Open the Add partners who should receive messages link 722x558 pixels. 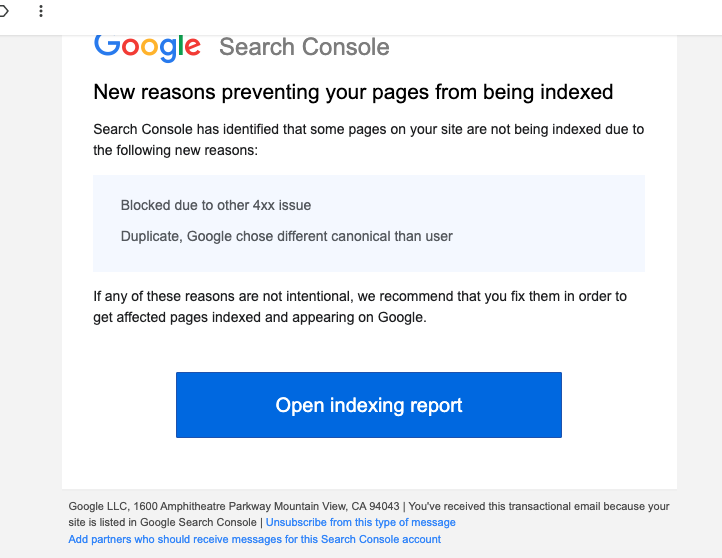click(x=254, y=539)
